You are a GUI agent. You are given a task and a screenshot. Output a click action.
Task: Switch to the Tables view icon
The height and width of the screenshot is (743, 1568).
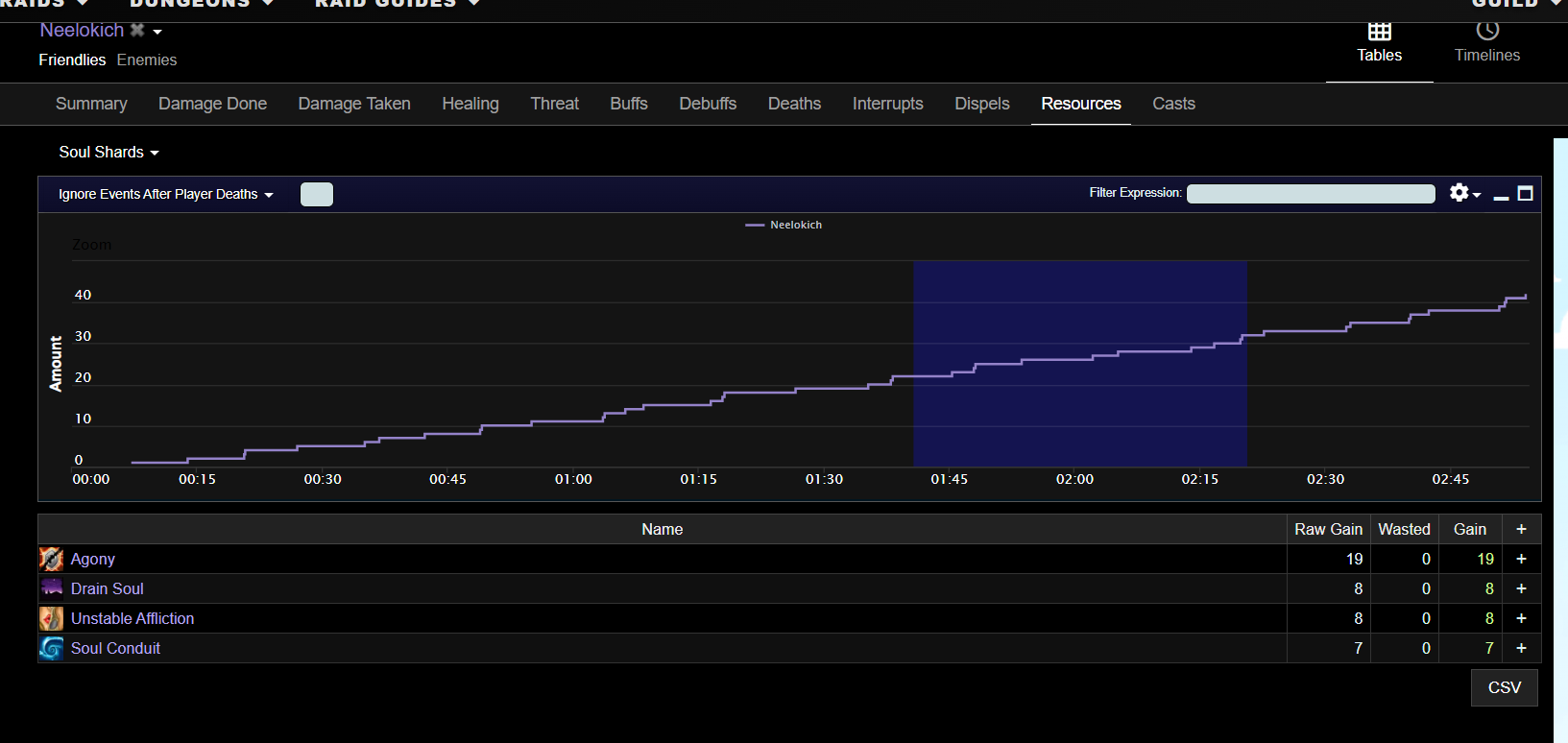[x=1379, y=33]
